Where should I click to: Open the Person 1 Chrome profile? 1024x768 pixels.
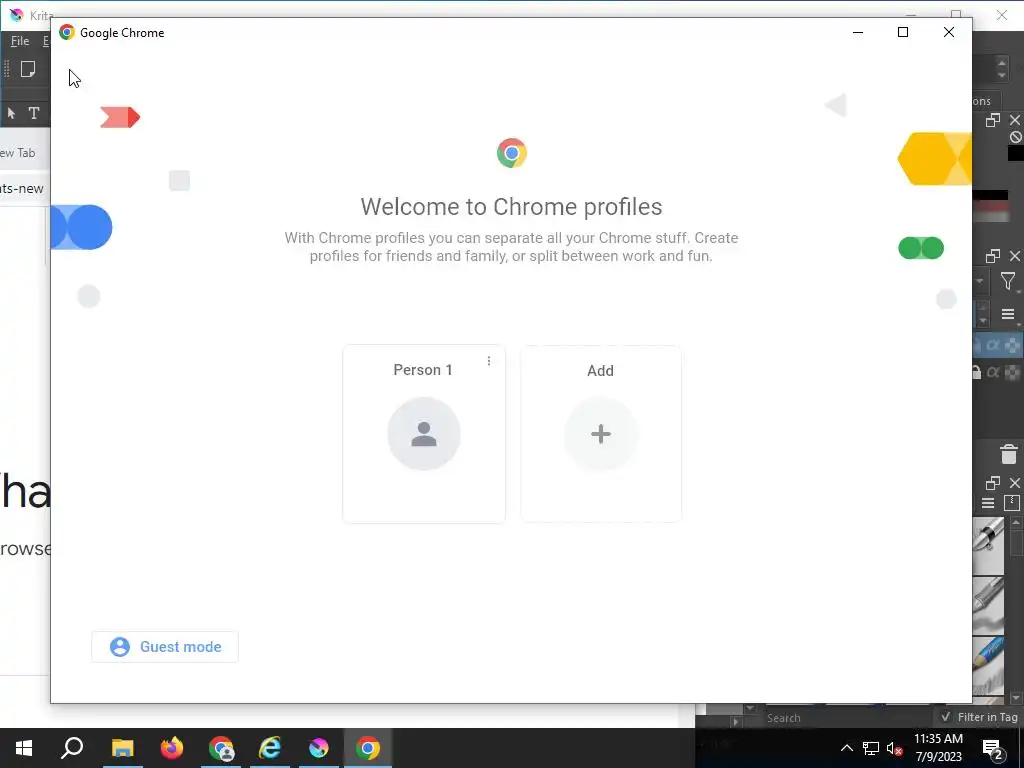click(x=424, y=434)
